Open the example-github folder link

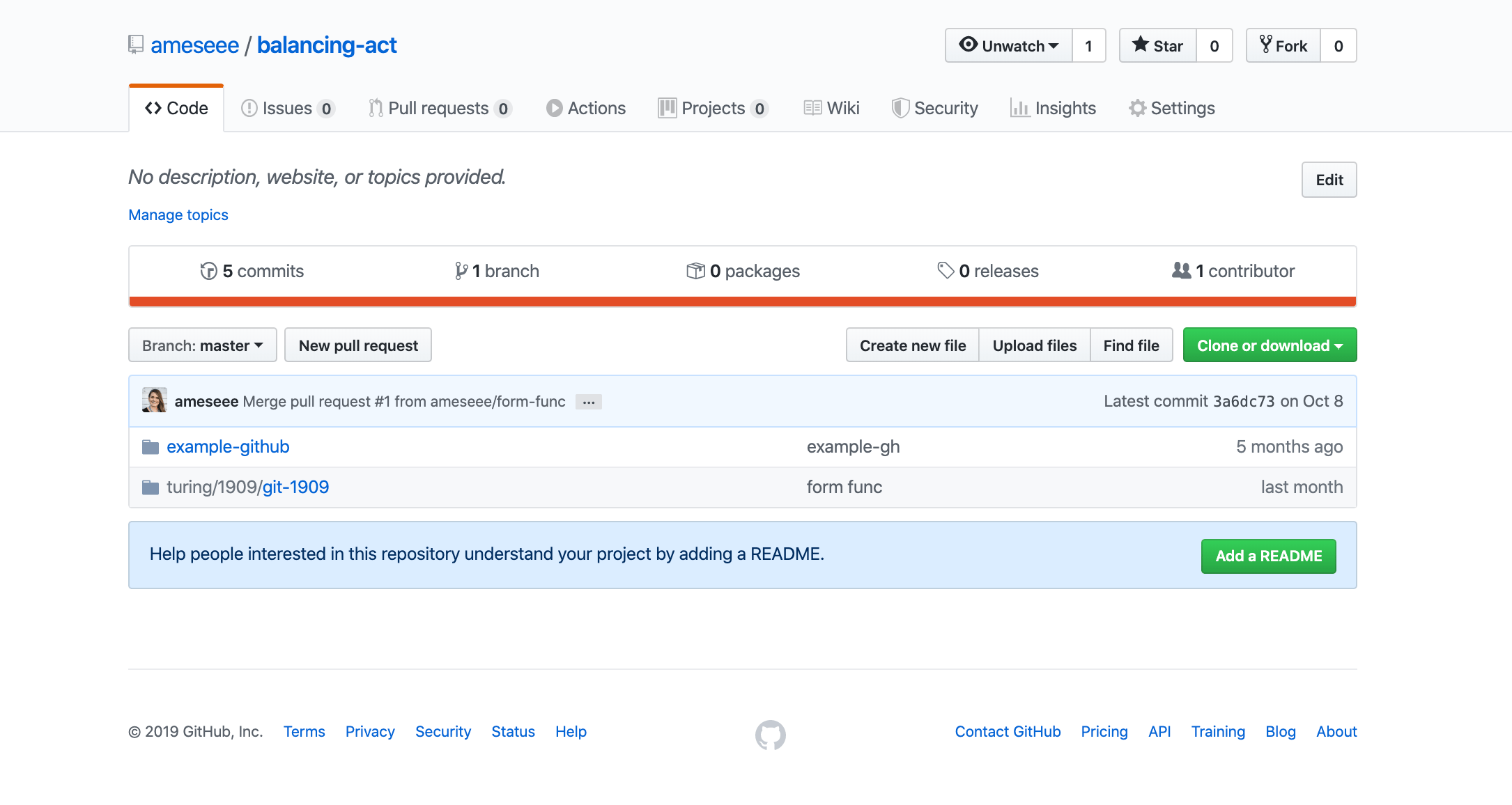coord(228,446)
